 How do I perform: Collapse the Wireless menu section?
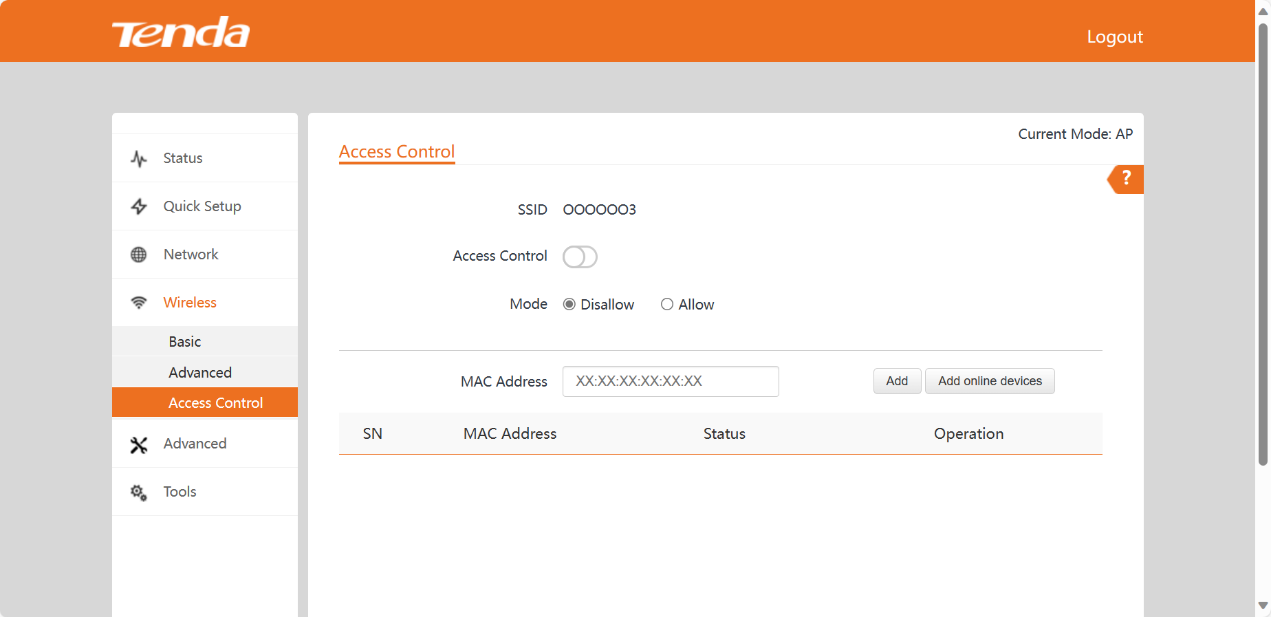click(x=190, y=303)
